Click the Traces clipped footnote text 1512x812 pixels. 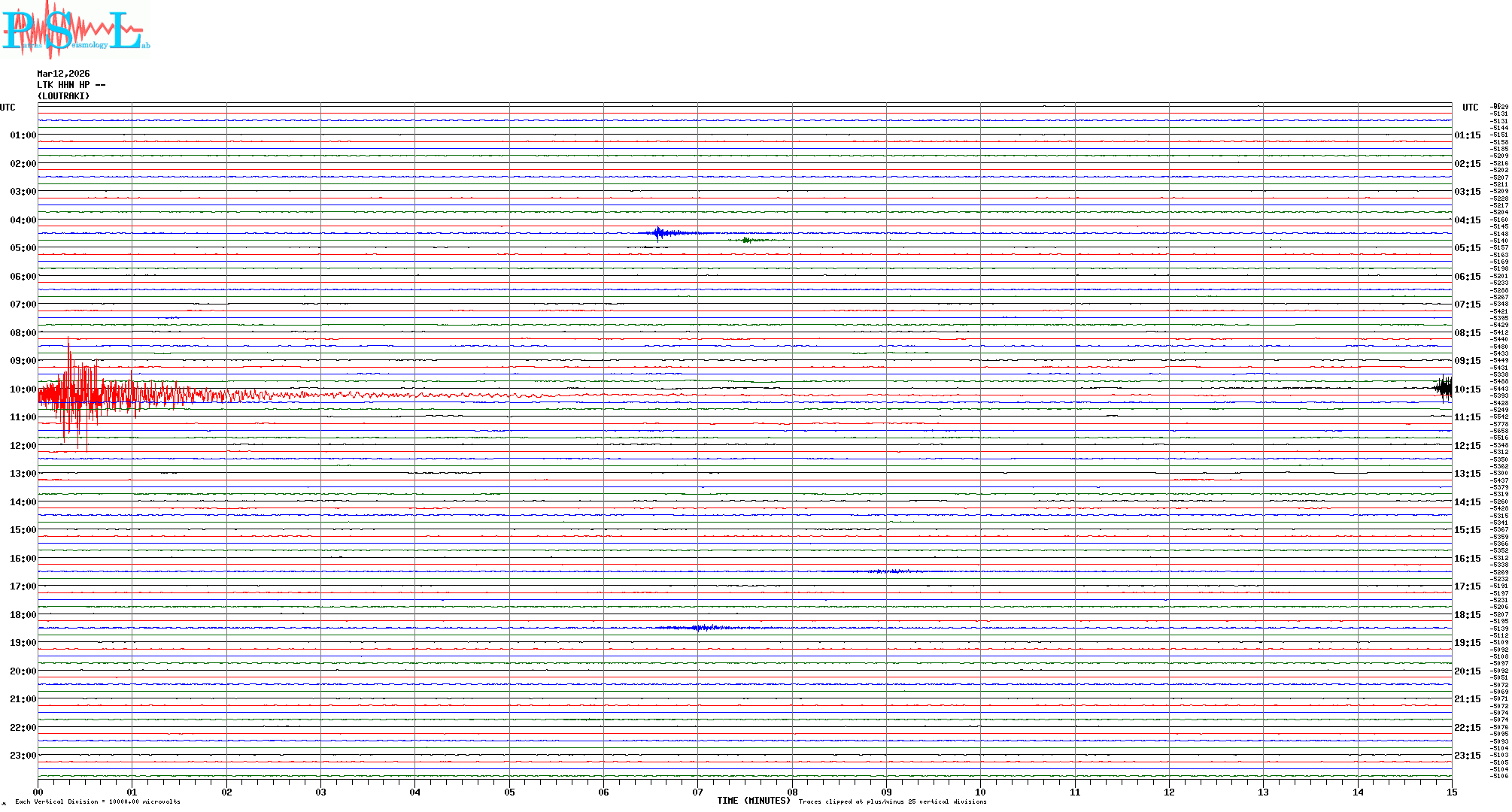pos(892,801)
